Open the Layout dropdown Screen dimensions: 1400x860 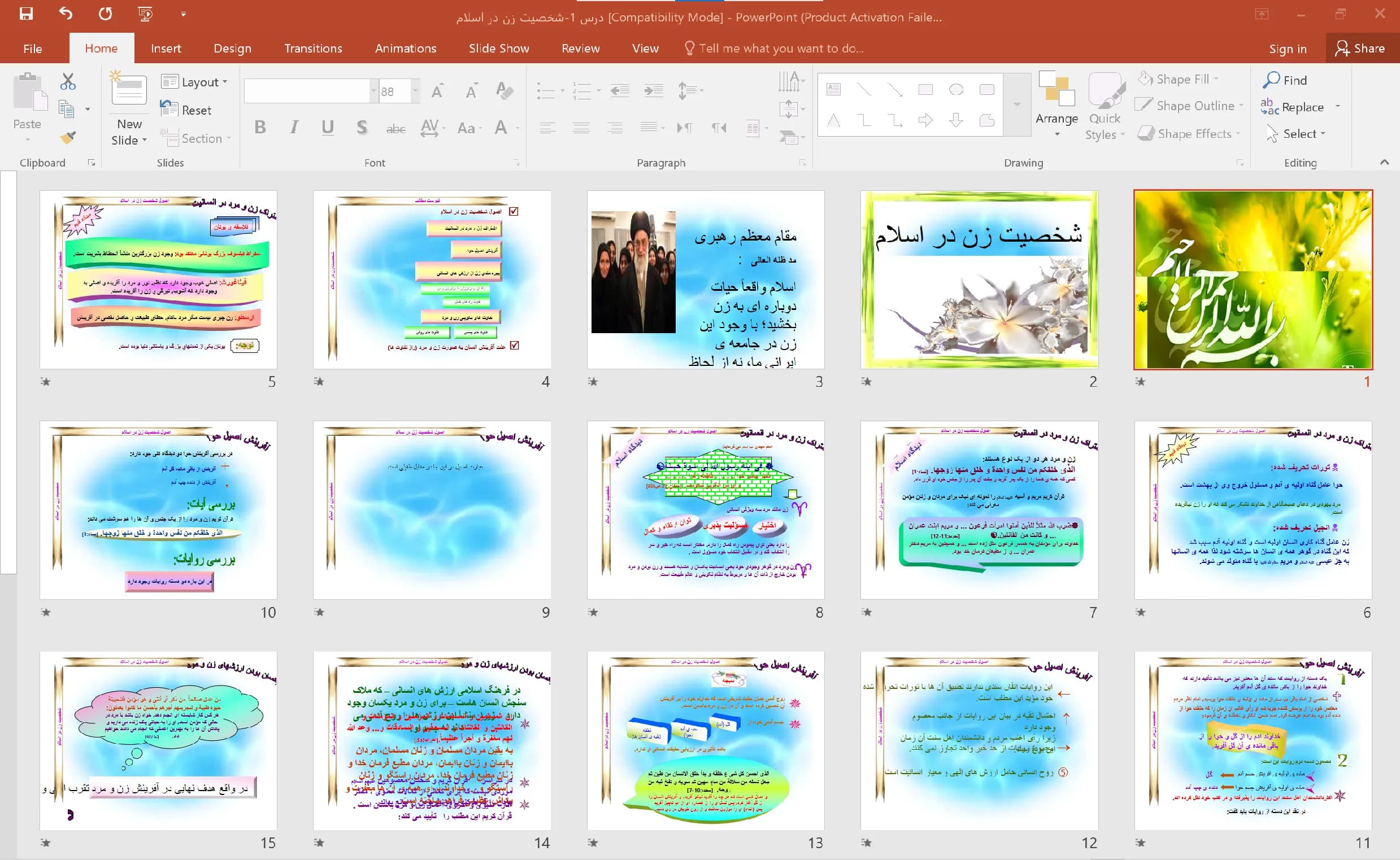point(195,82)
